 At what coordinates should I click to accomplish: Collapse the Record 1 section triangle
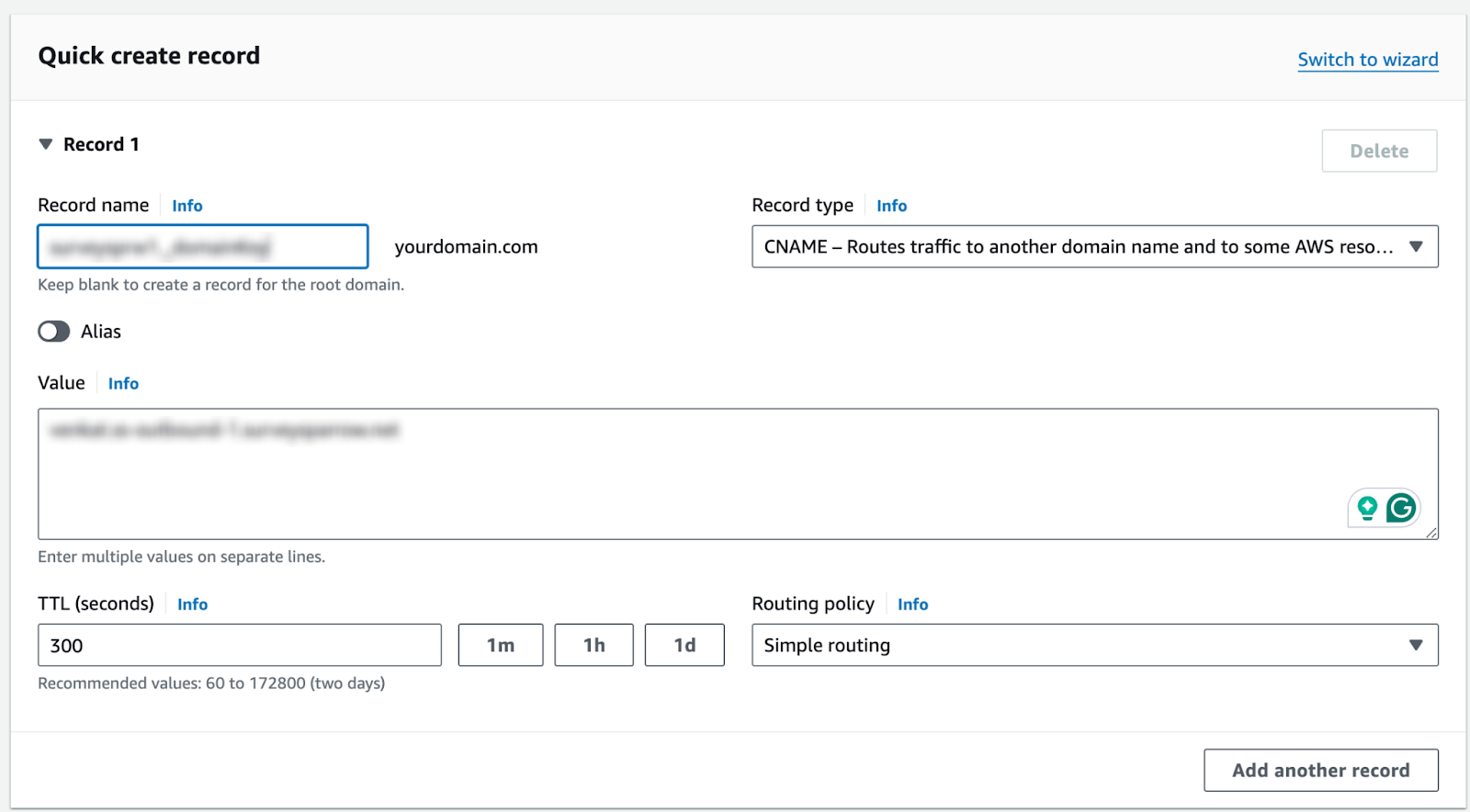tap(46, 144)
